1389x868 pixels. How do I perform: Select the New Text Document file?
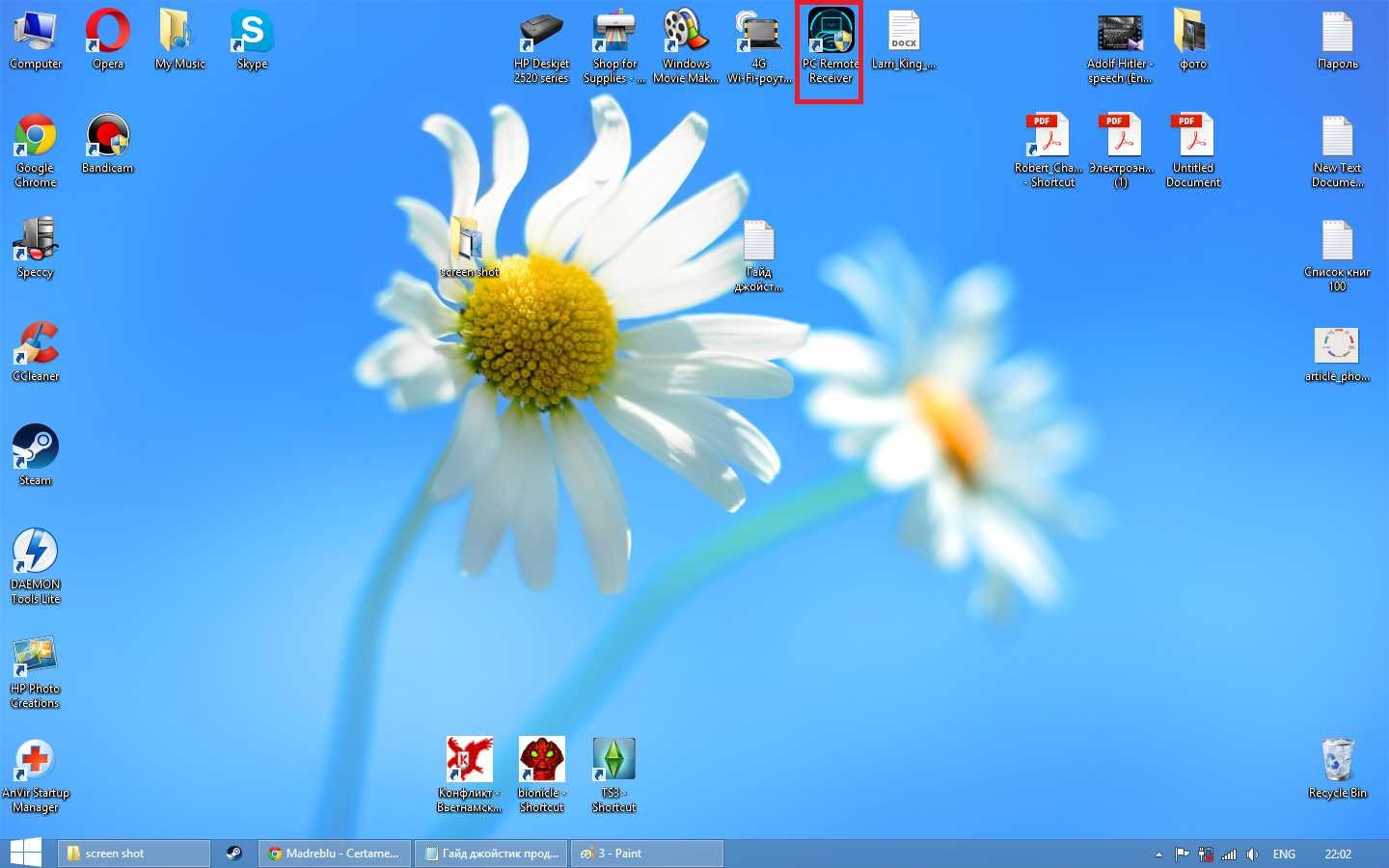click(1338, 151)
